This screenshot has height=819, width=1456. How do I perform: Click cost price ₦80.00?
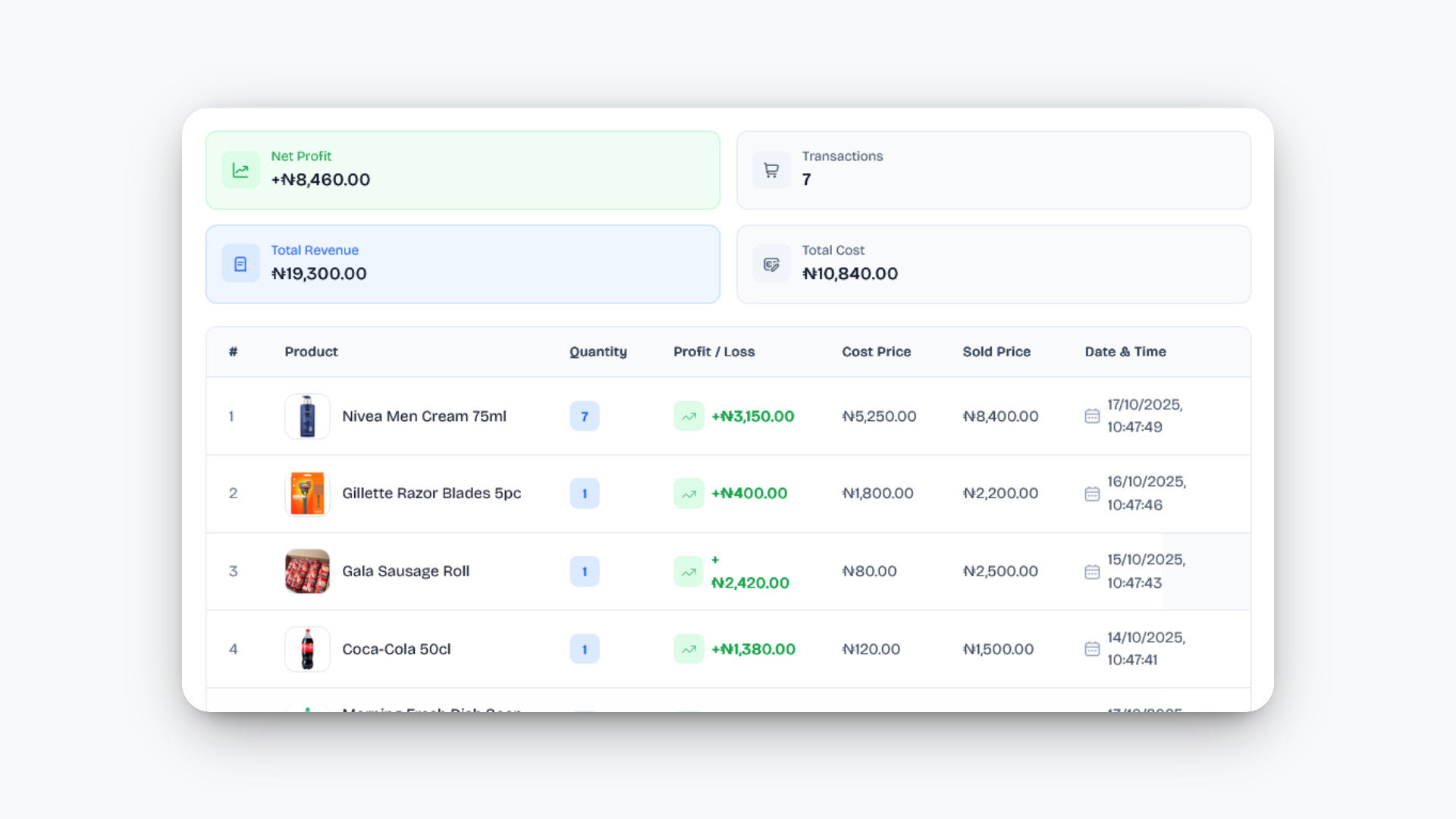[869, 572]
